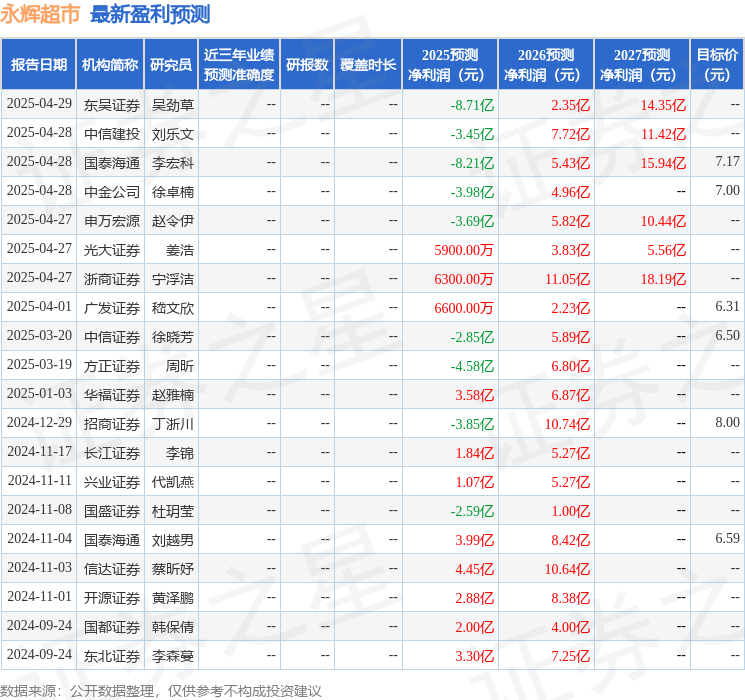
Task: Click researcher name 嵇文欣
Action: (172, 308)
